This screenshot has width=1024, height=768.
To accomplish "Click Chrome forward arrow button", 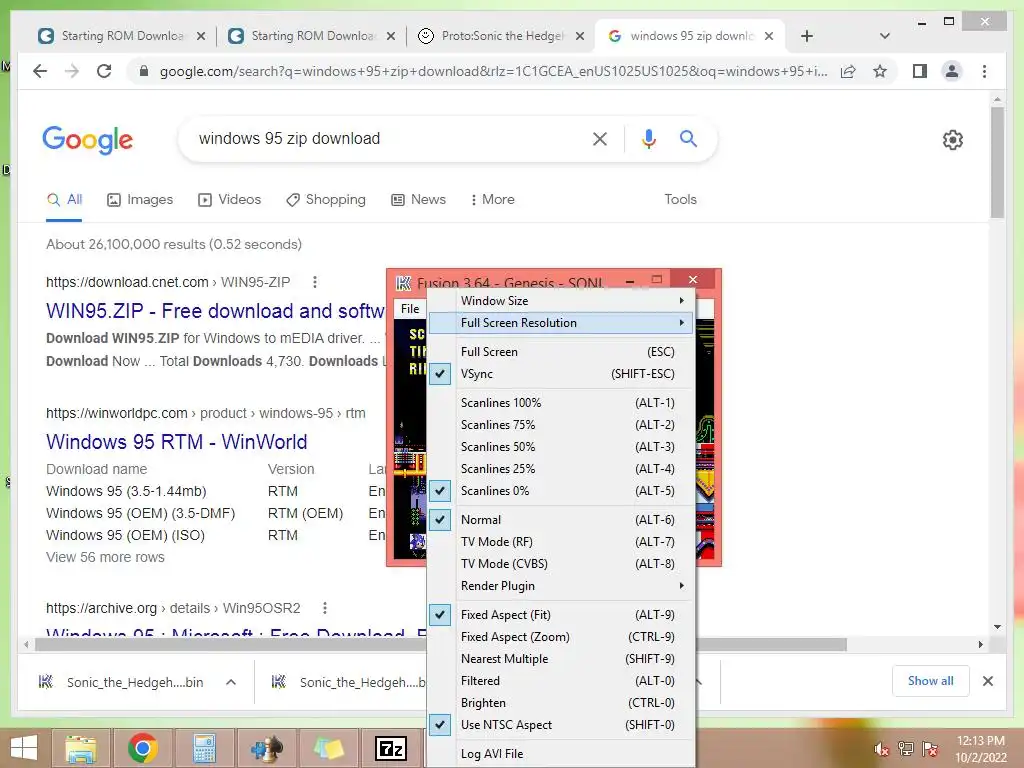I will pos(72,71).
